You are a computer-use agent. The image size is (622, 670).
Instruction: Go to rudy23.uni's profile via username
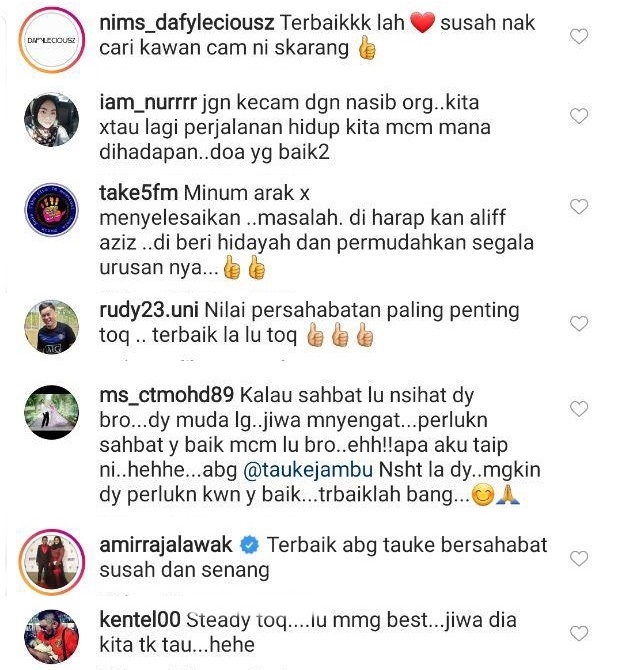[149, 311]
